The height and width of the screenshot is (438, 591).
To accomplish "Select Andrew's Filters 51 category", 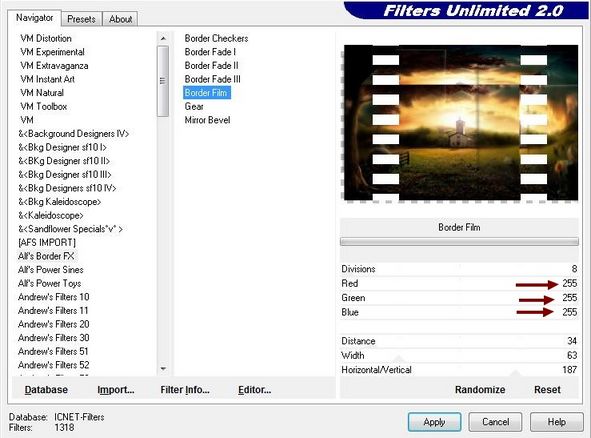I will [x=53, y=351].
